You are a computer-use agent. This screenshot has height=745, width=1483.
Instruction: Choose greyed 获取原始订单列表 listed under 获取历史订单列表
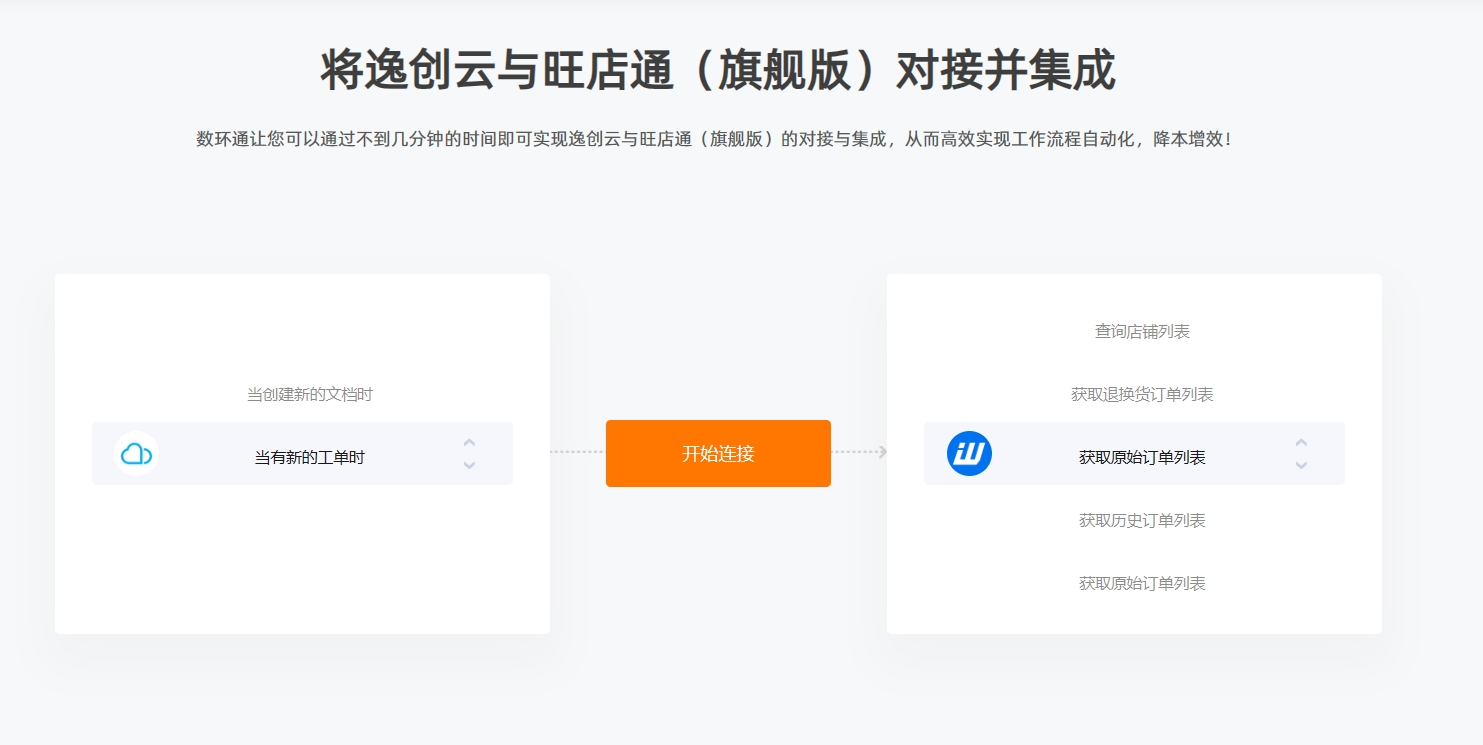1142,584
